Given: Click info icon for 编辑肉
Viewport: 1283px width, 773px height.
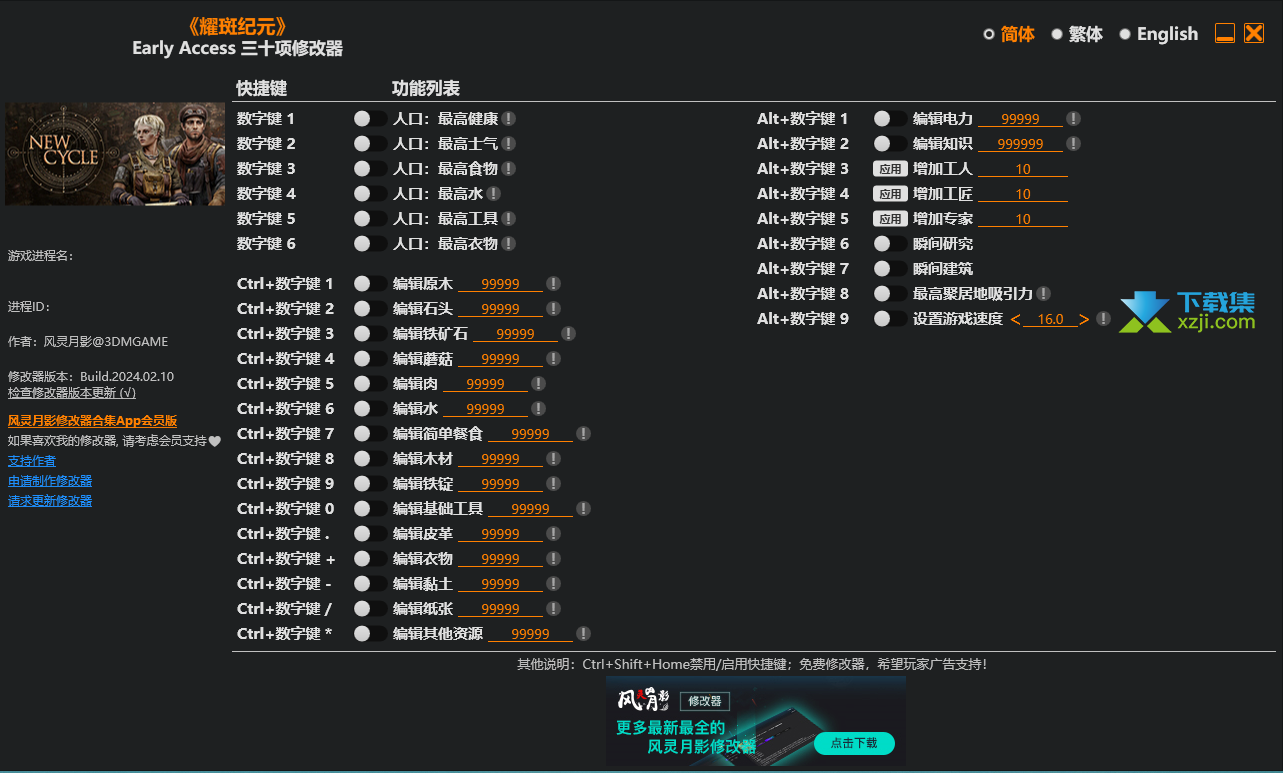Looking at the screenshot, I should [538, 383].
